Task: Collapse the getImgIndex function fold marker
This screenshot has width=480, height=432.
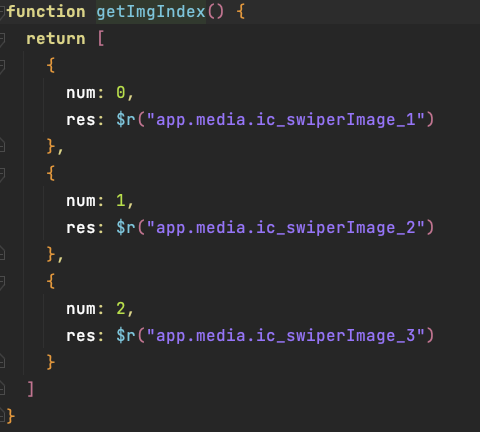Action: pos(2,12)
